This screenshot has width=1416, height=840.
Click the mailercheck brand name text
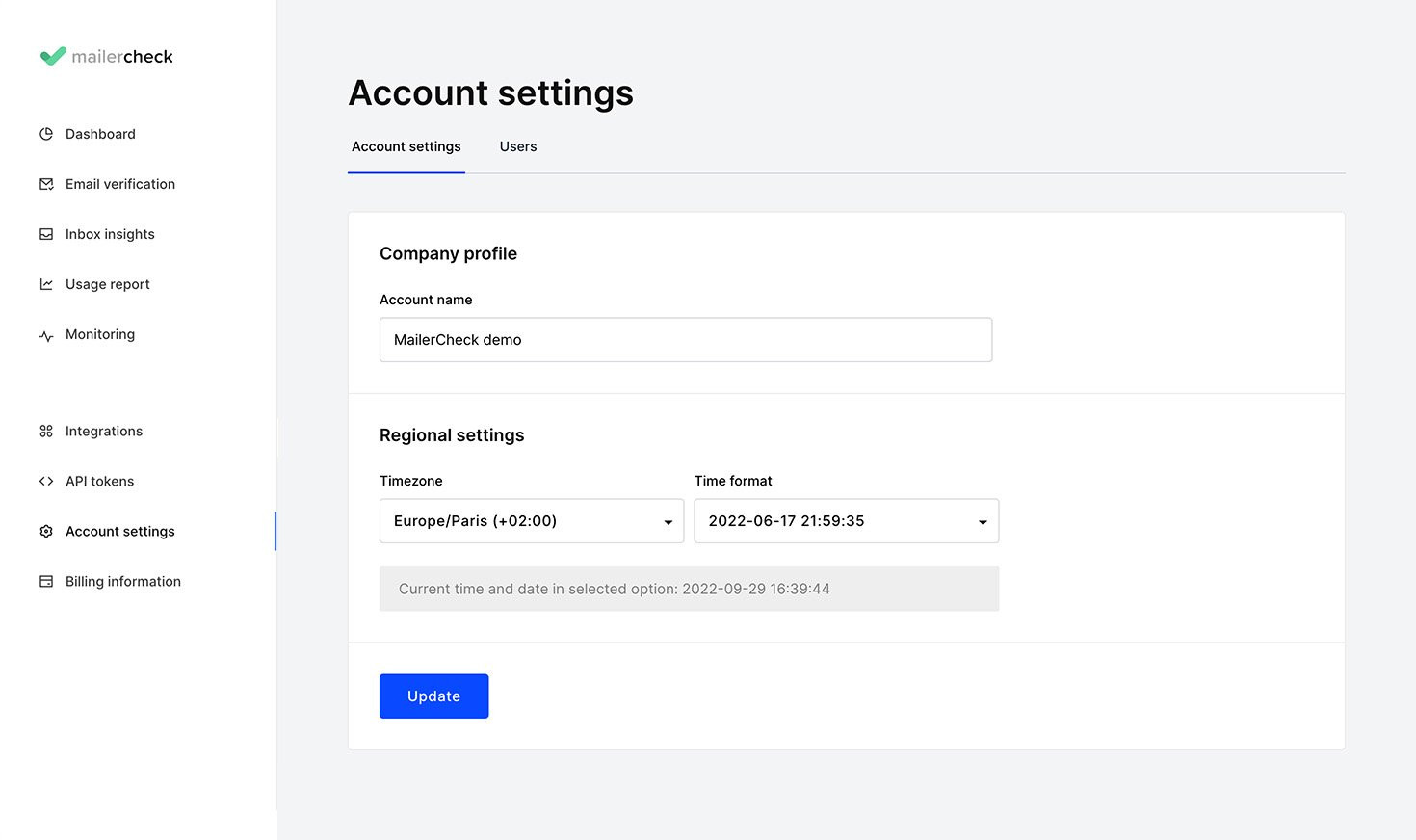coord(122,57)
